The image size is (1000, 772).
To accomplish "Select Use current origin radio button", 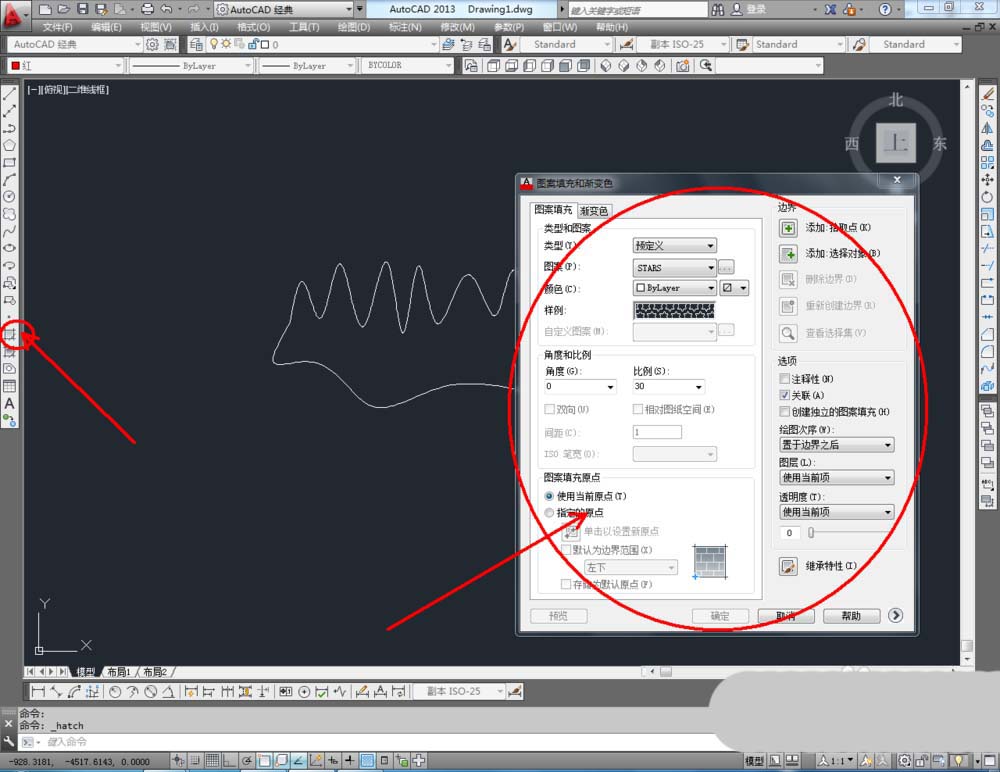I will pyautogui.click(x=549, y=496).
